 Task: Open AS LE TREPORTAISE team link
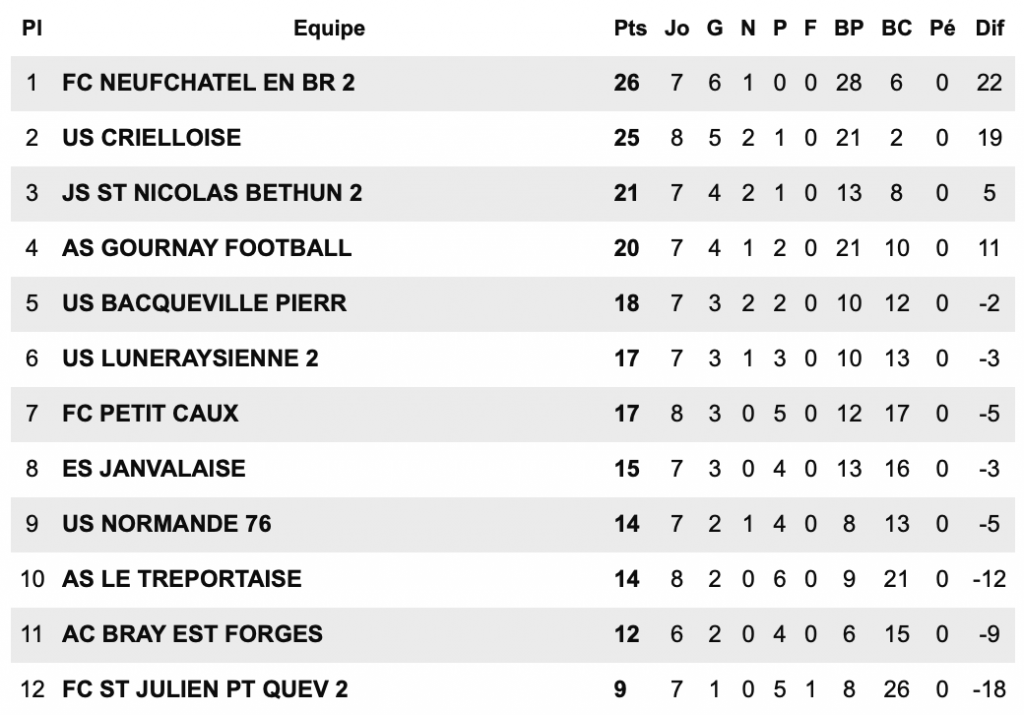(x=181, y=578)
